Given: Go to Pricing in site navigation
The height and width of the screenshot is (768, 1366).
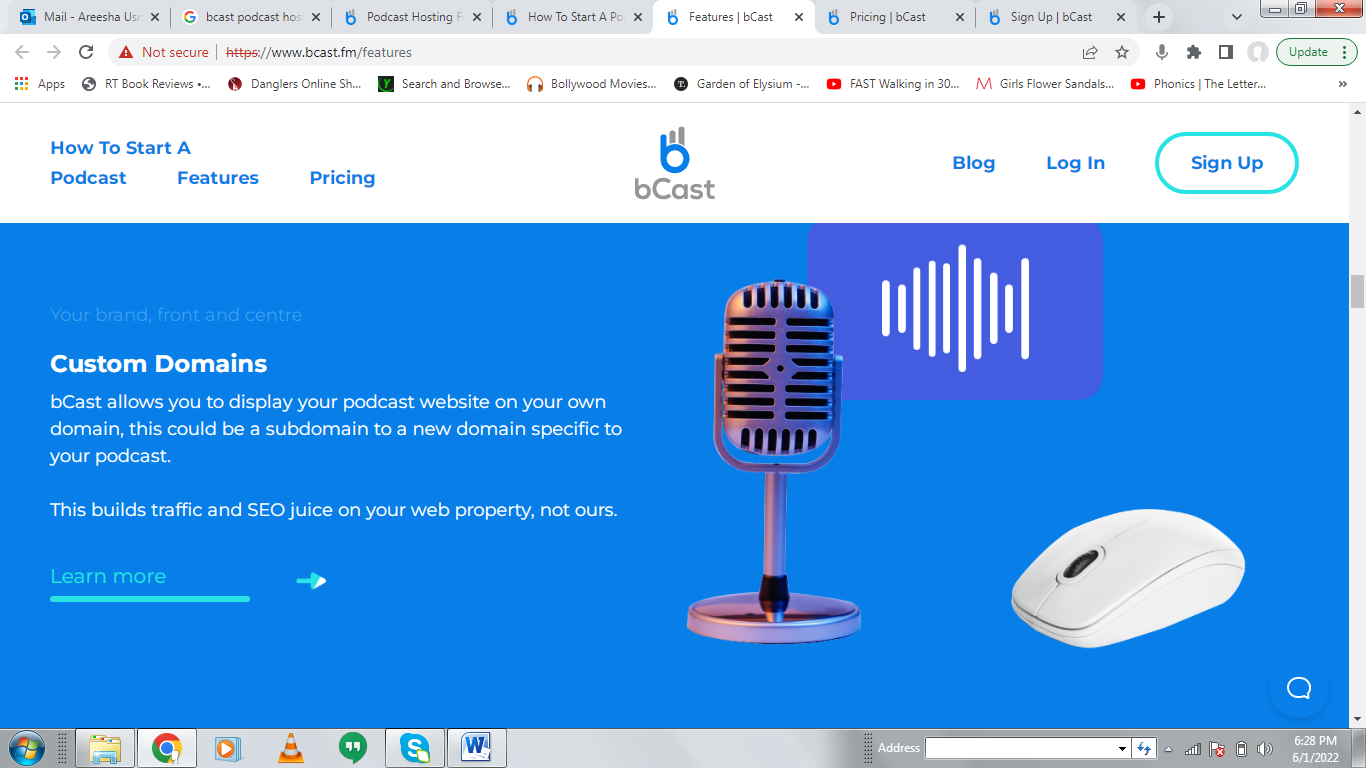Looking at the screenshot, I should pyautogui.click(x=342, y=178).
